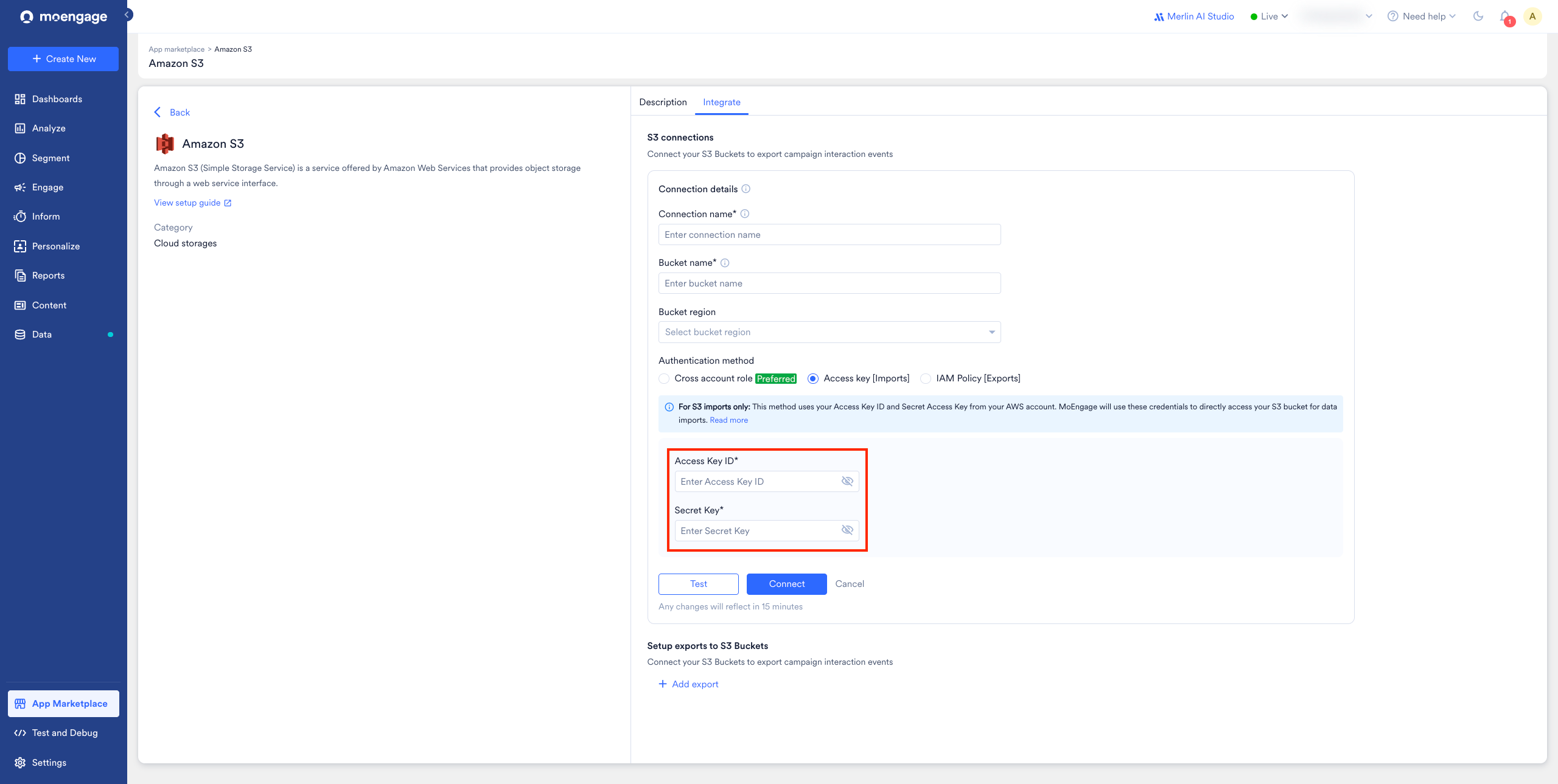Open Merlin AI Studio
Viewport: 1558px width, 784px height.
[x=1193, y=16]
